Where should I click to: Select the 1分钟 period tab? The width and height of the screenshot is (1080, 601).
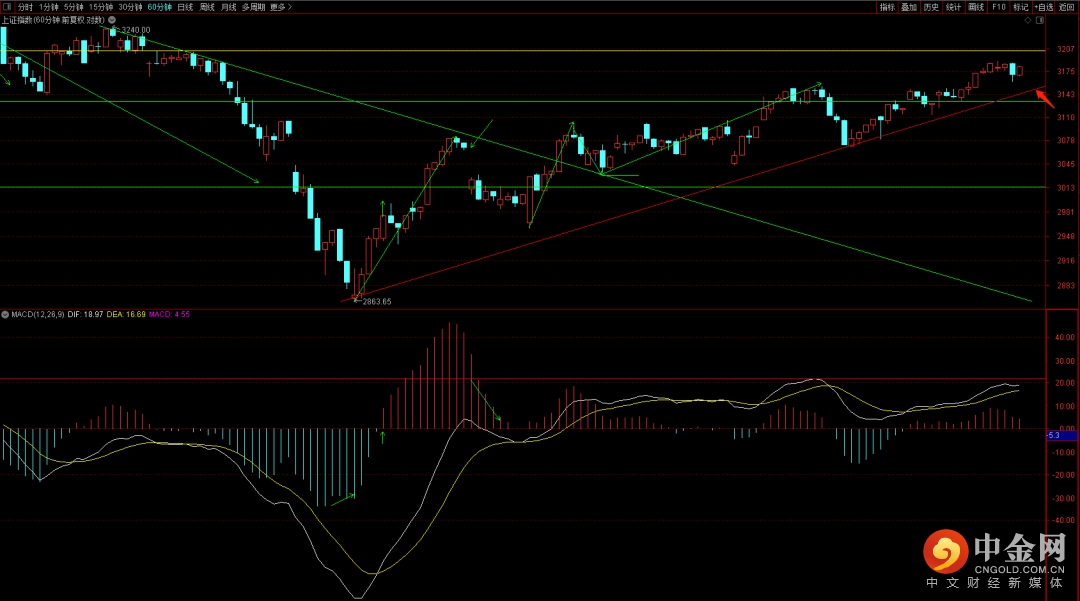point(49,7)
